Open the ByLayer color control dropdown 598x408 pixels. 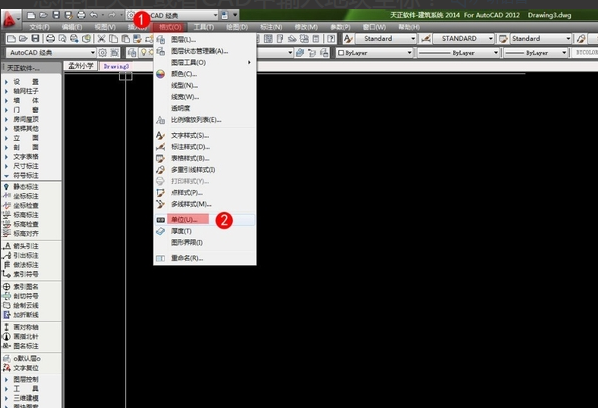tap(375, 53)
